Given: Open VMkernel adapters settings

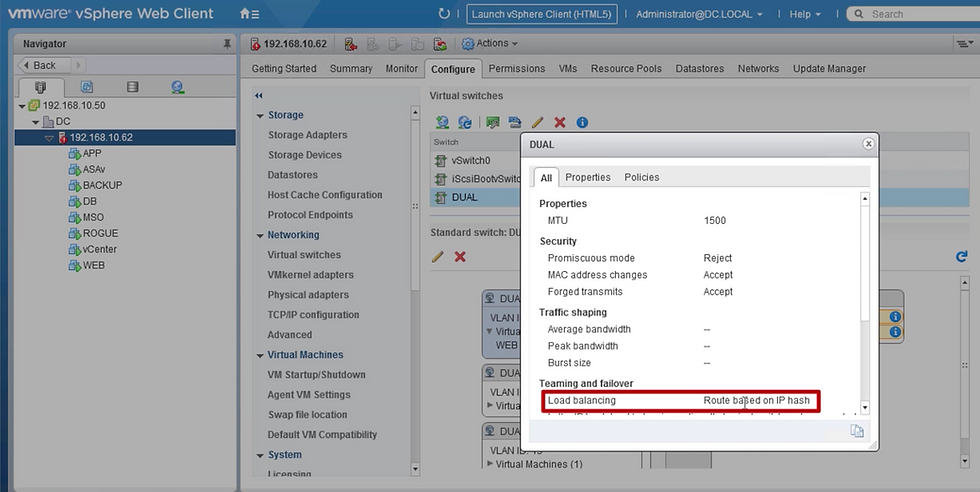Looking at the screenshot, I should (311, 275).
